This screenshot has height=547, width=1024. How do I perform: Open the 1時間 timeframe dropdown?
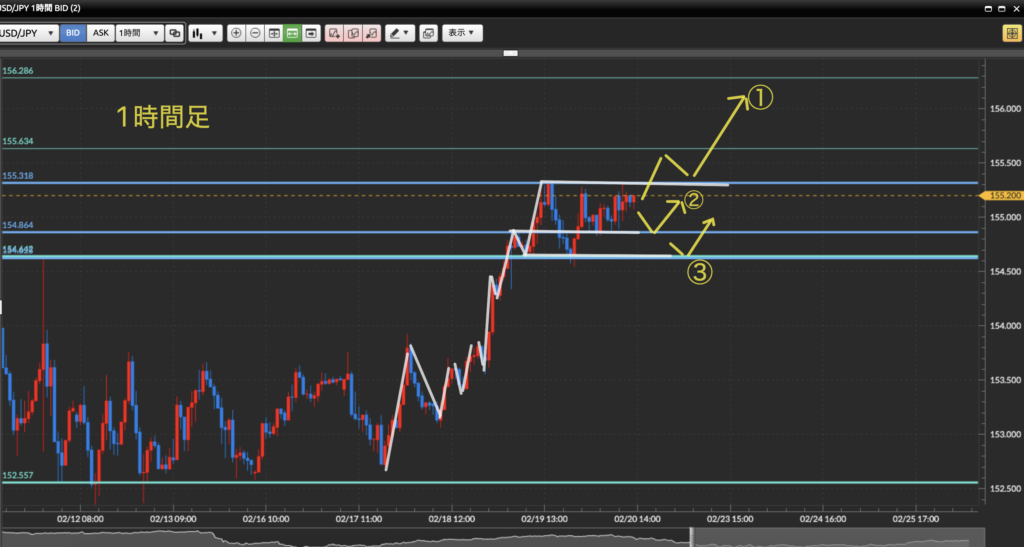pos(139,33)
